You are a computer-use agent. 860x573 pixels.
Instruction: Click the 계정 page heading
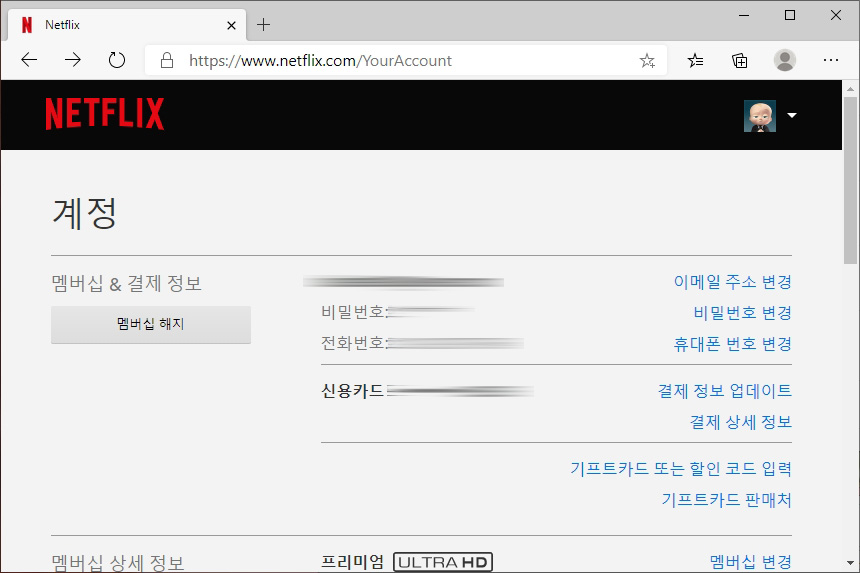[84, 213]
